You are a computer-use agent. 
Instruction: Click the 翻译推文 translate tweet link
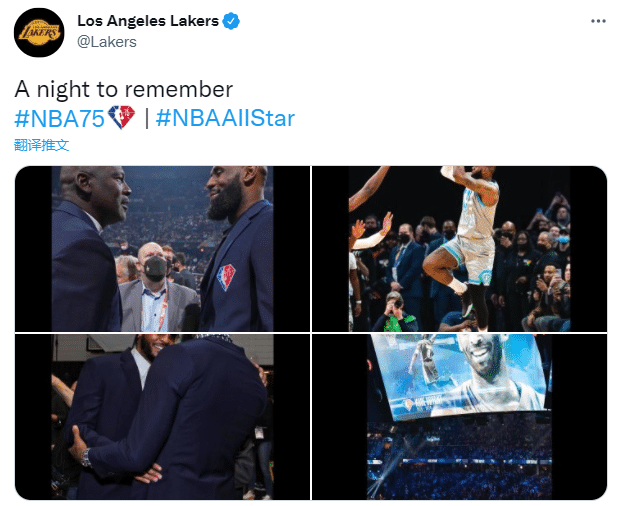click(x=42, y=145)
